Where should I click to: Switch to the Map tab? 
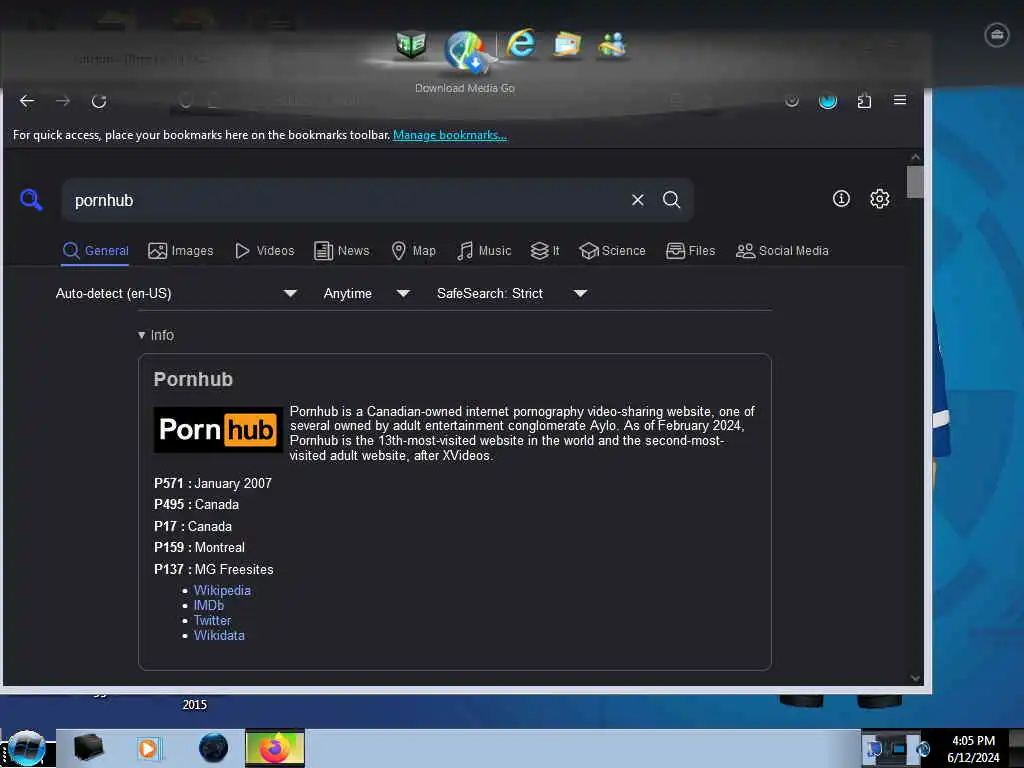click(413, 251)
